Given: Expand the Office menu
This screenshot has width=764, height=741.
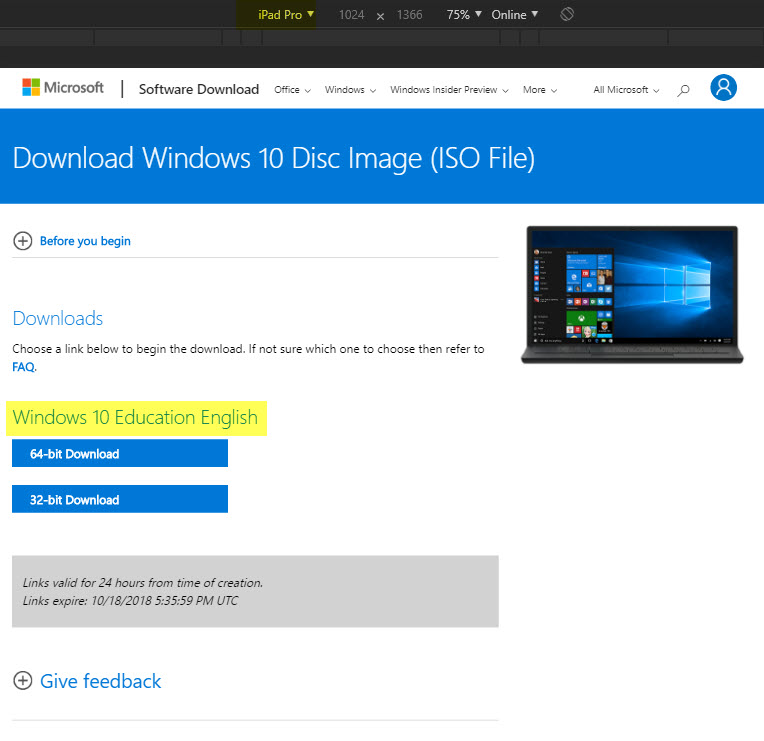Looking at the screenshot, I should click(292, 90).
